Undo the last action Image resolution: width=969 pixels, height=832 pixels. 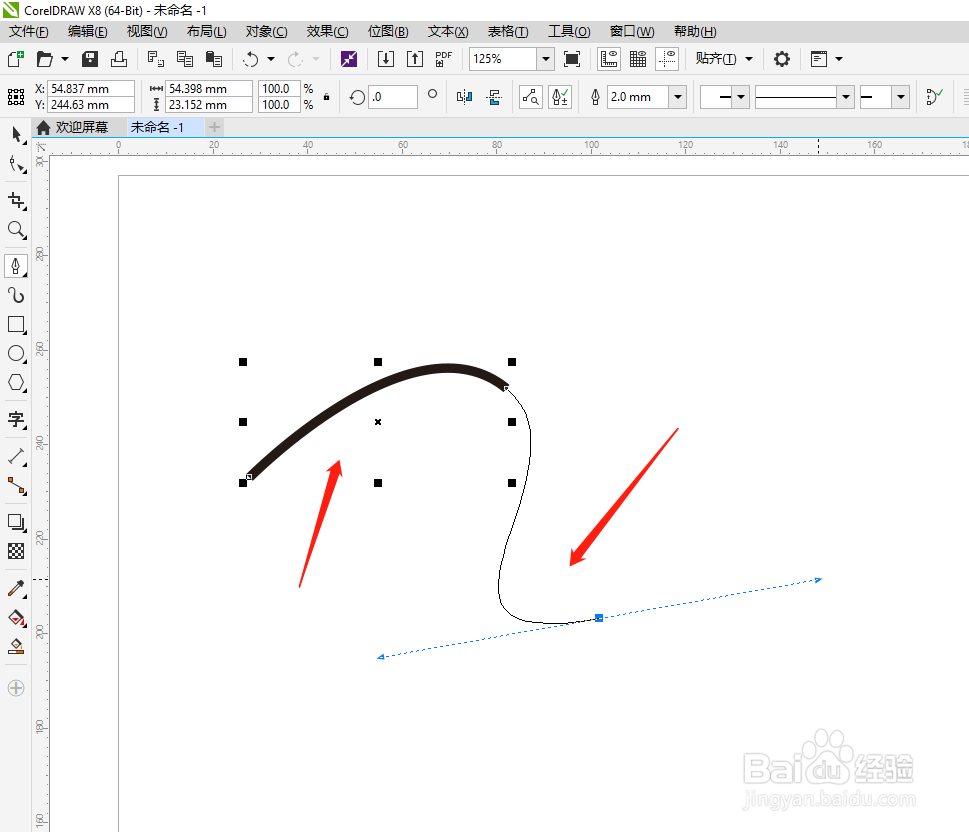click(x=250, y=59)
